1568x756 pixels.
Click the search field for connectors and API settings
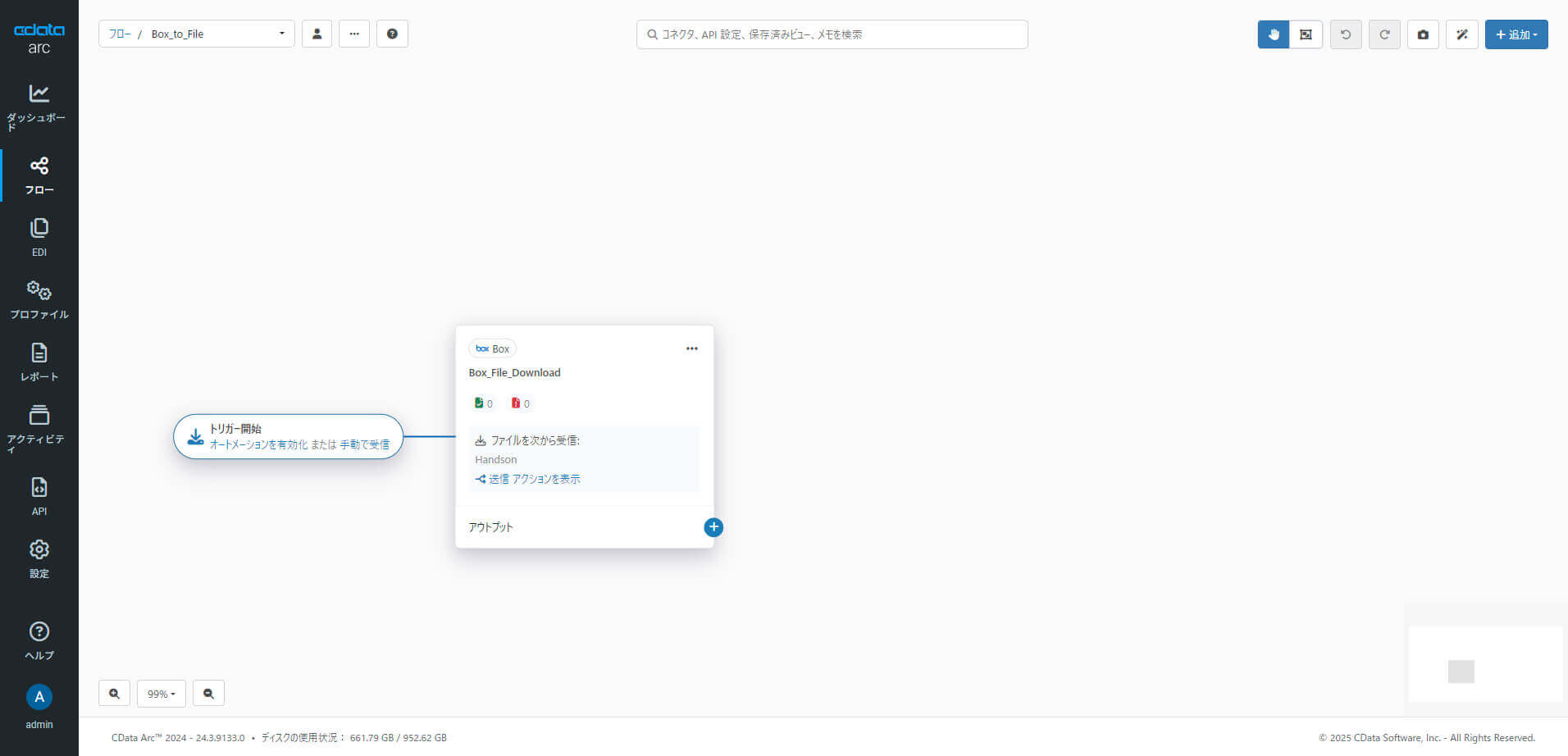click(x=831, y=34)
